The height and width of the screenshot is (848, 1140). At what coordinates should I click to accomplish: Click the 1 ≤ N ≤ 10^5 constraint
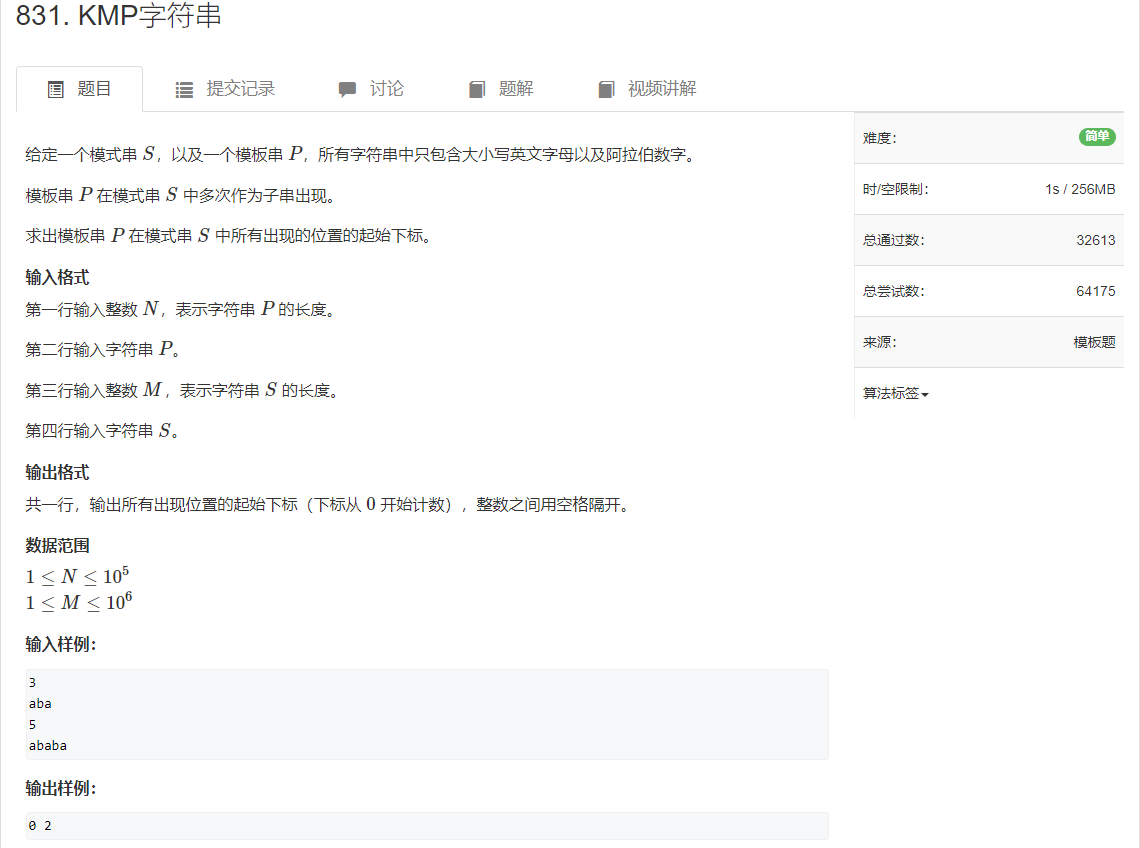click(77, 576)
